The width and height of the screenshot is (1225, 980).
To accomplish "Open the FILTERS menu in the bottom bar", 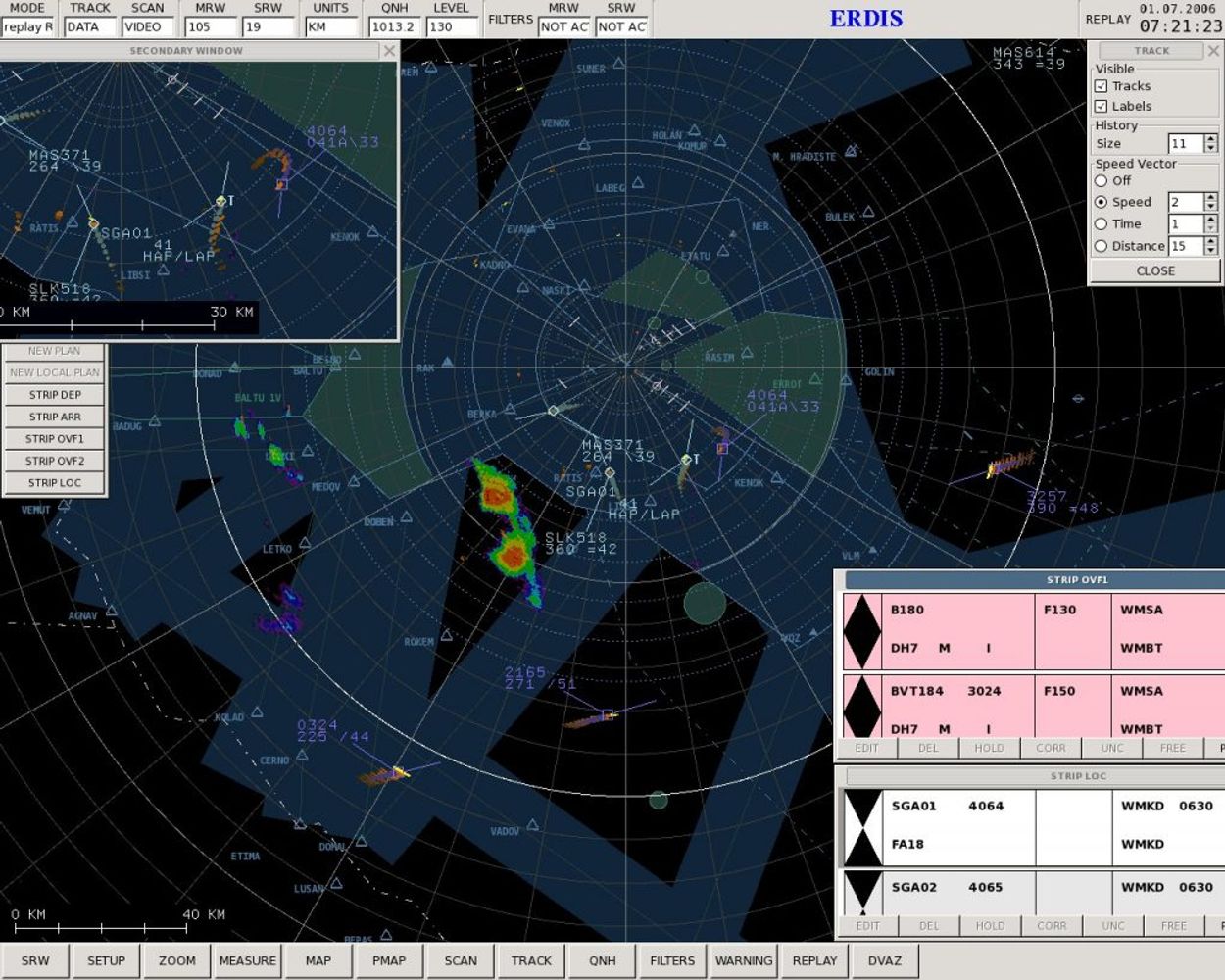I will pyautogui.click(x=672, y=960).
